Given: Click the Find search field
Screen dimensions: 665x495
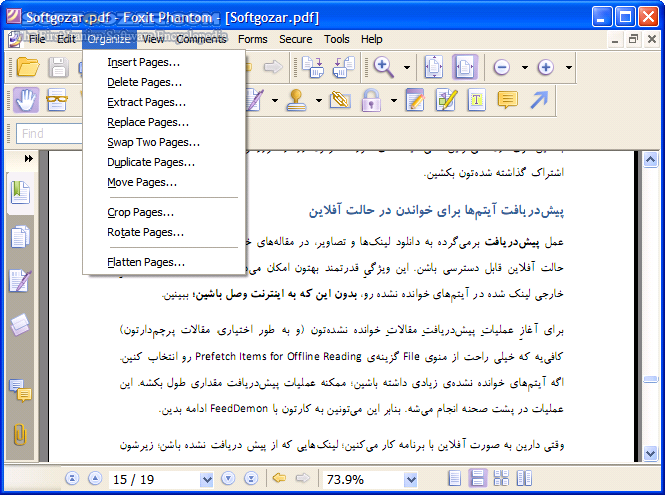Looking at the screenshot, I should point(49,134).
